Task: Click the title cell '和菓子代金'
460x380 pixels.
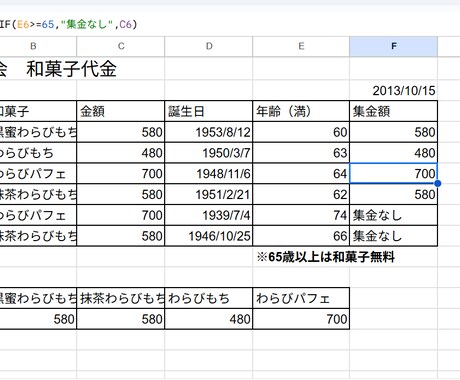Action: coord(71,69)
